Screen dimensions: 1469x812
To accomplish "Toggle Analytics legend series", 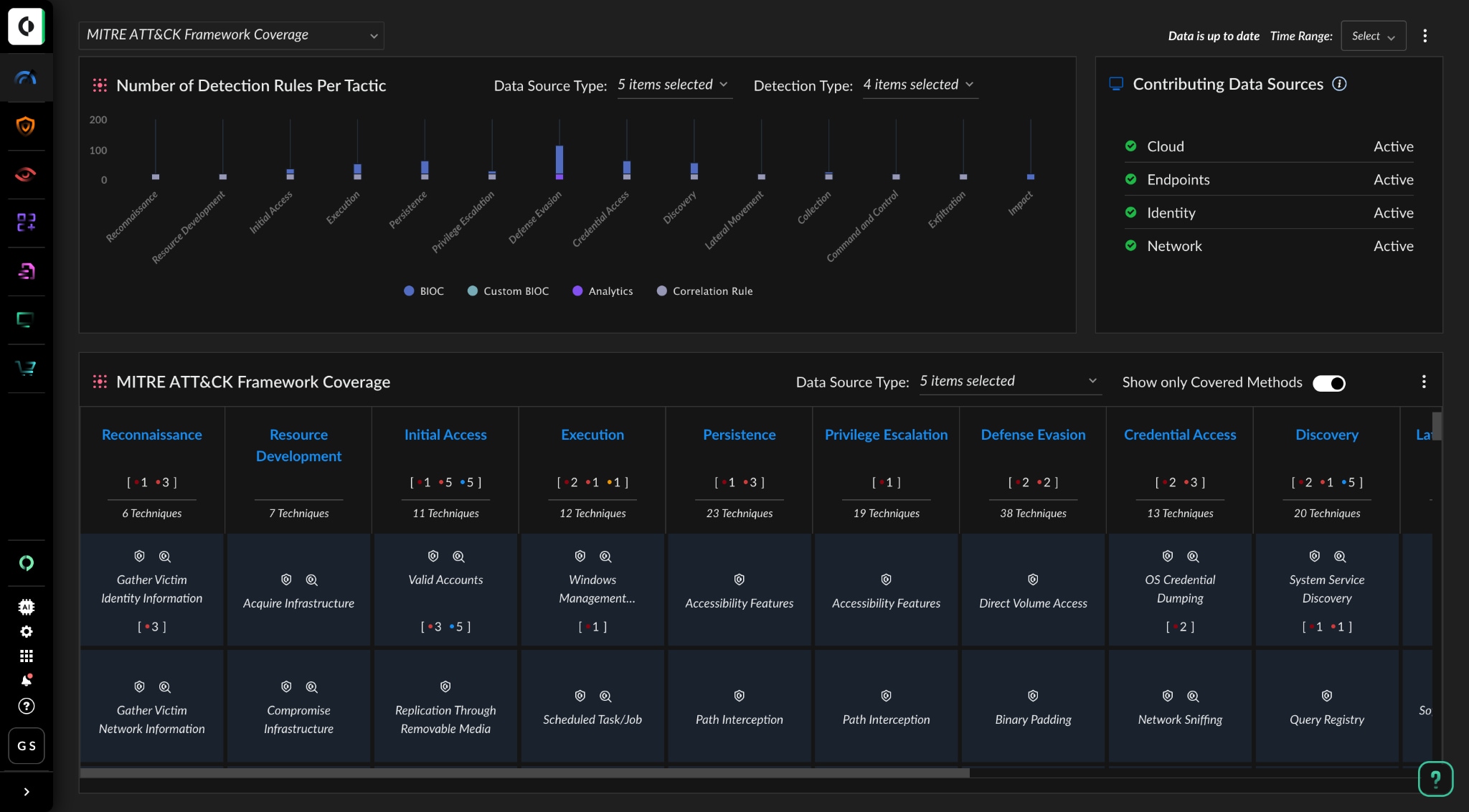I will (x=603, y=291).
